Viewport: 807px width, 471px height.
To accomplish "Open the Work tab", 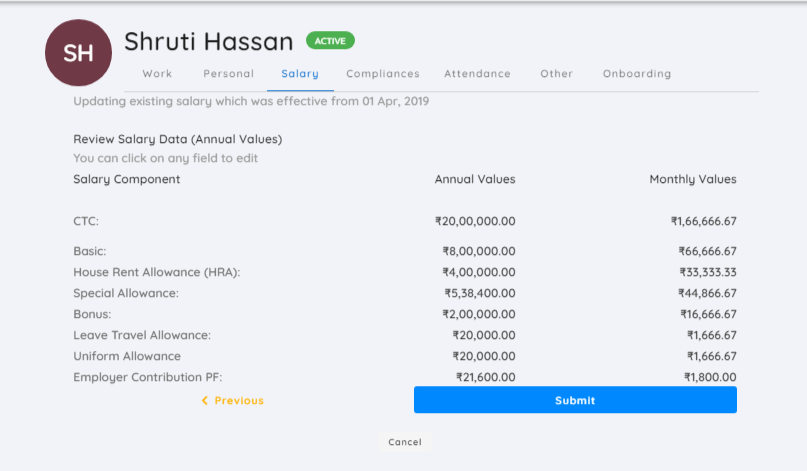I will [x=157, y=74].
